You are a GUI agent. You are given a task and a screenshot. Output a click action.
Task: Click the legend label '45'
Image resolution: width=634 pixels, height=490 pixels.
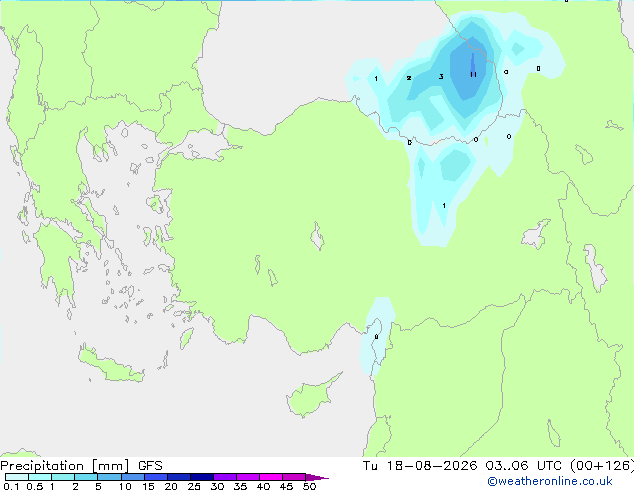(x=286, y=486)
